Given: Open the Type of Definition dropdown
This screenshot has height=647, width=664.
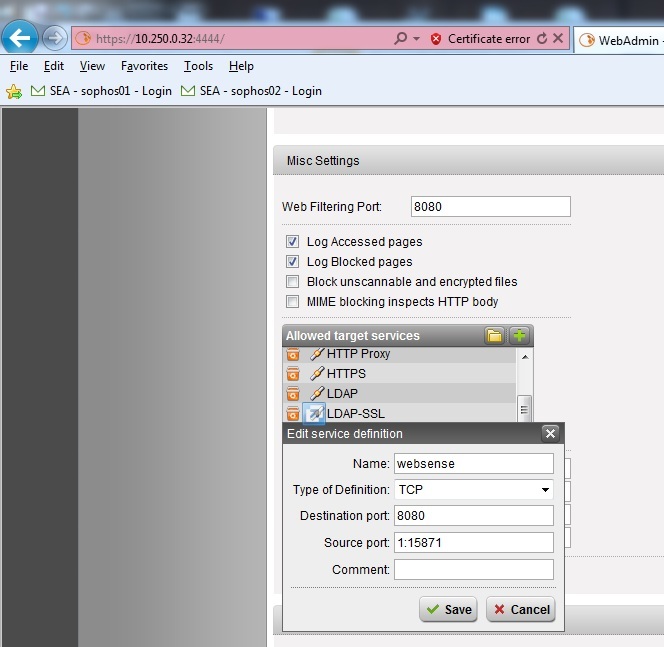Looking at the screenshot, I should (x=474, y=489).
